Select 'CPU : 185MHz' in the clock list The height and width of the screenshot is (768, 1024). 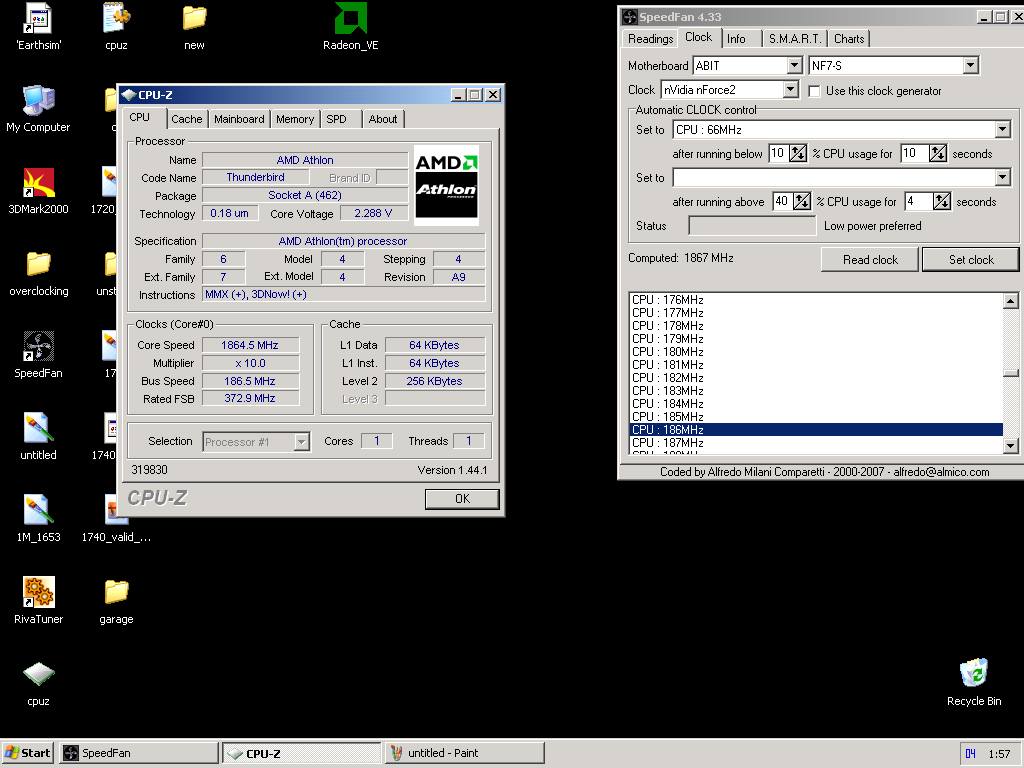pyautogui.click(x=816, y=417)
